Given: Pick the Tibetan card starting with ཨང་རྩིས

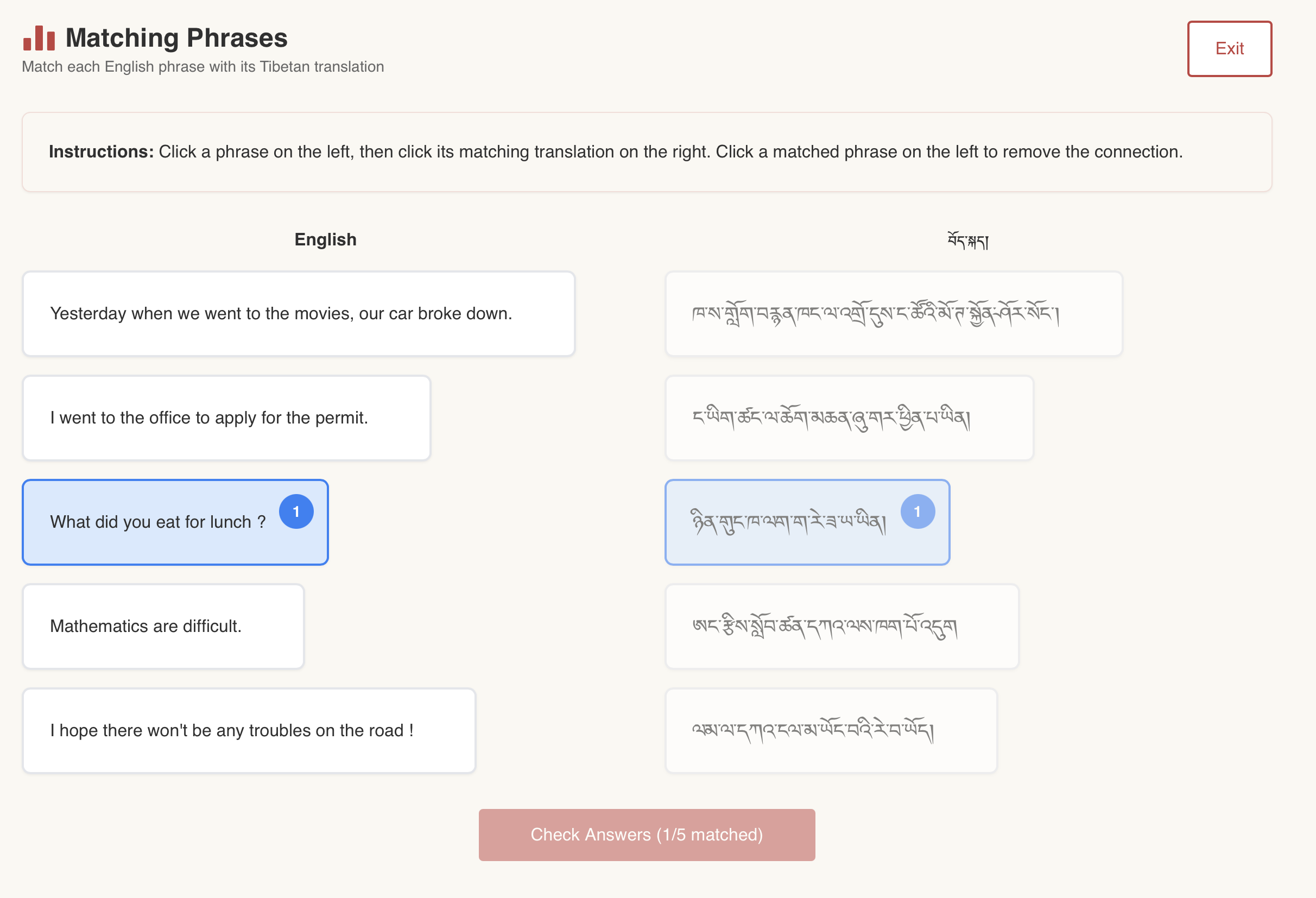Looking at the screenshot, I should [842, 626].
